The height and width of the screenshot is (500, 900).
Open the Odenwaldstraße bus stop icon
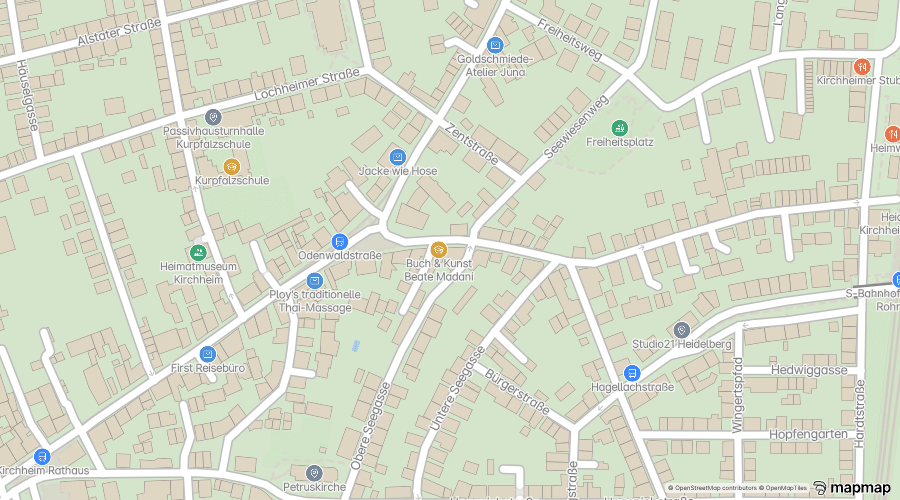click(x=339, y=242)
